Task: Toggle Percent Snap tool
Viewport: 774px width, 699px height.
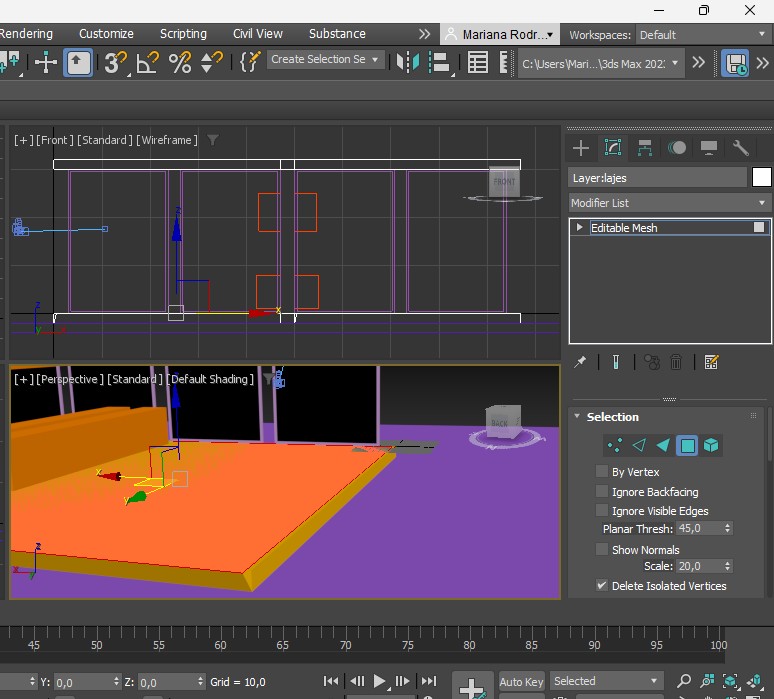Action: (x=180, y=62)
